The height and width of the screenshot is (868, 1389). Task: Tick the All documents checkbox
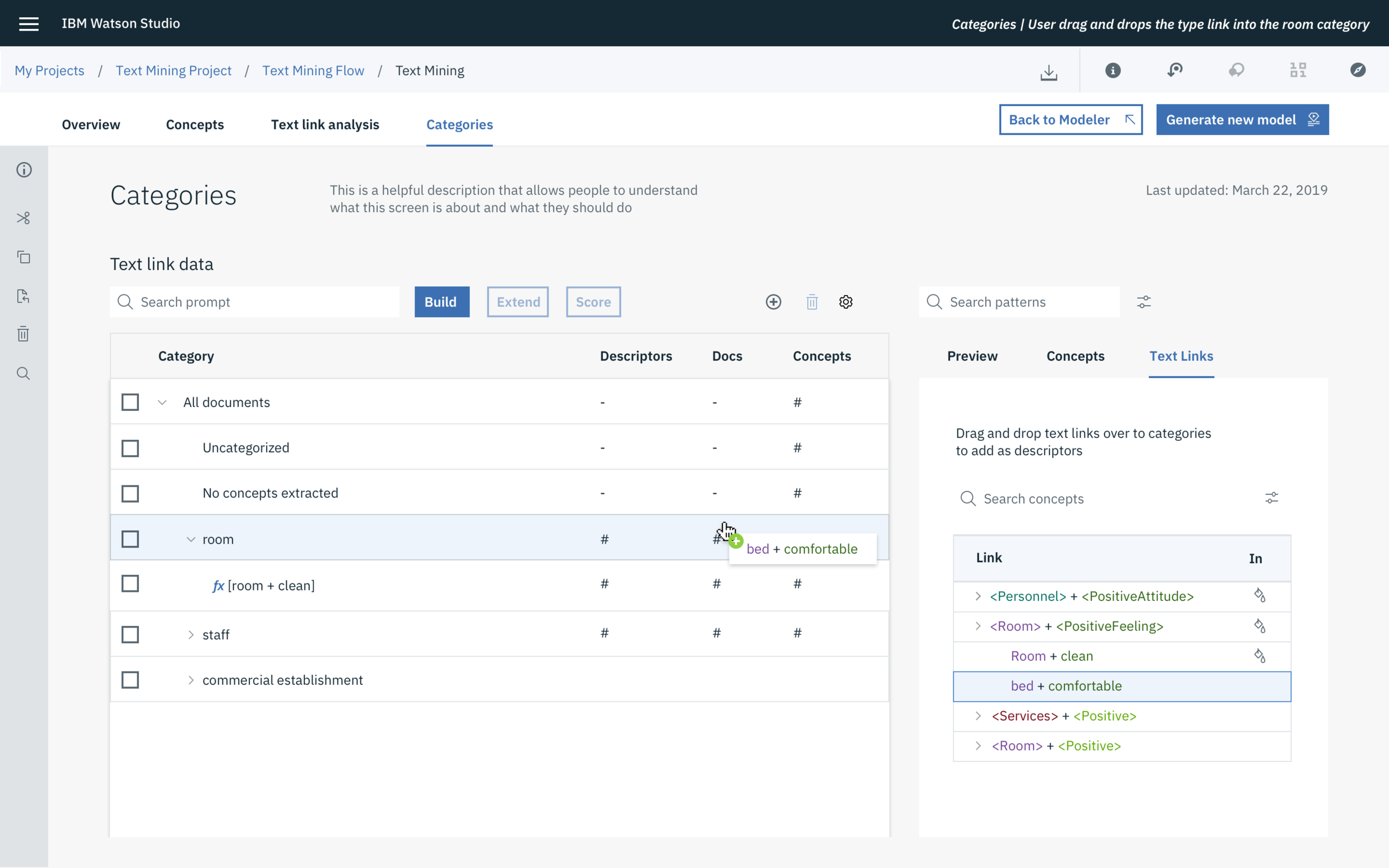(x=131, y=403)
